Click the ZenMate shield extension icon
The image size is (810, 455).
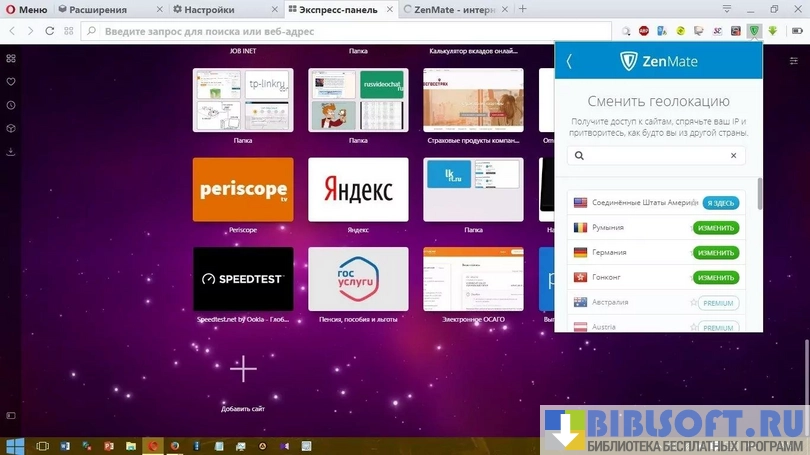click(753, 31)
